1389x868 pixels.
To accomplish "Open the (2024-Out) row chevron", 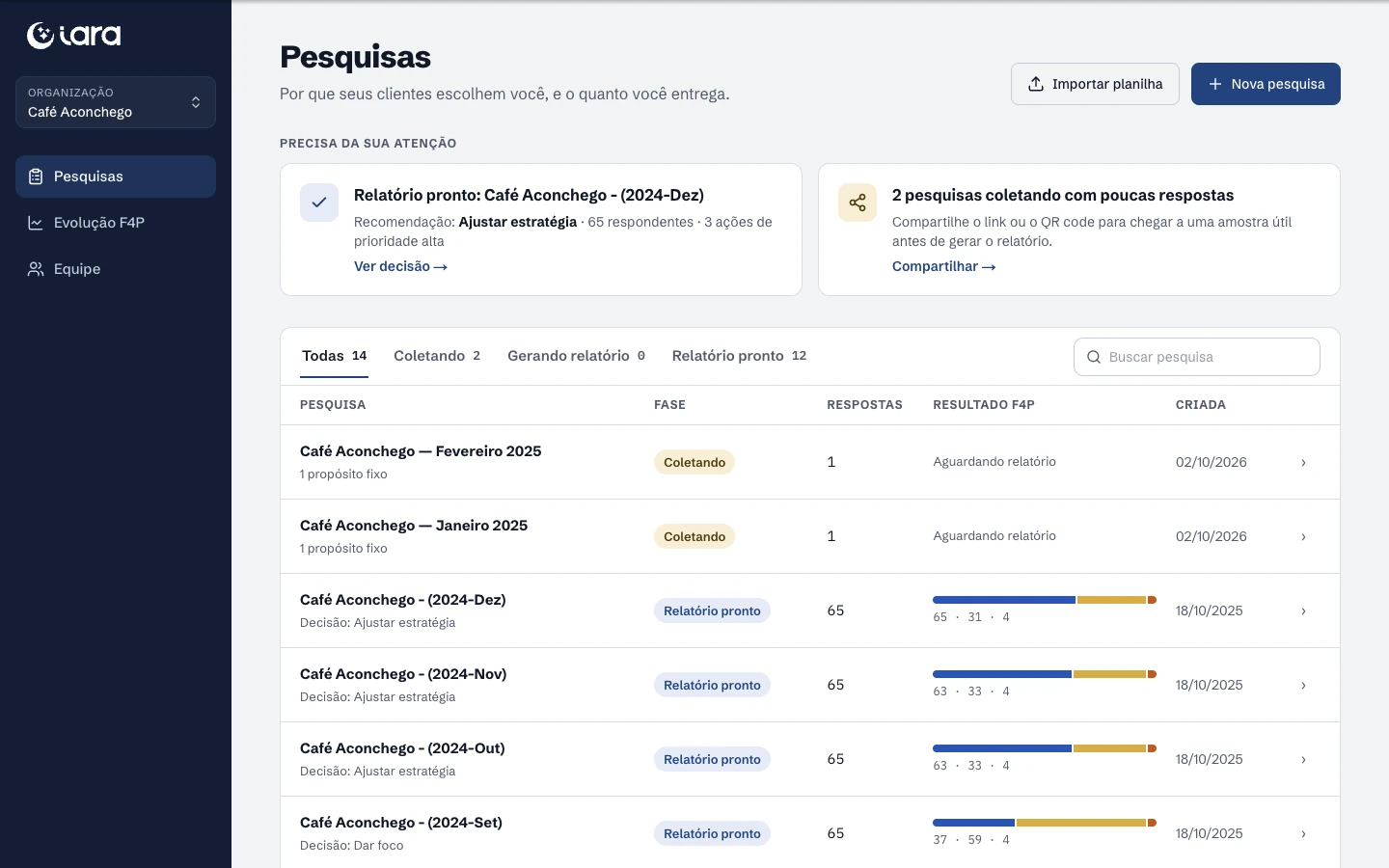I will pos(1303,760).
